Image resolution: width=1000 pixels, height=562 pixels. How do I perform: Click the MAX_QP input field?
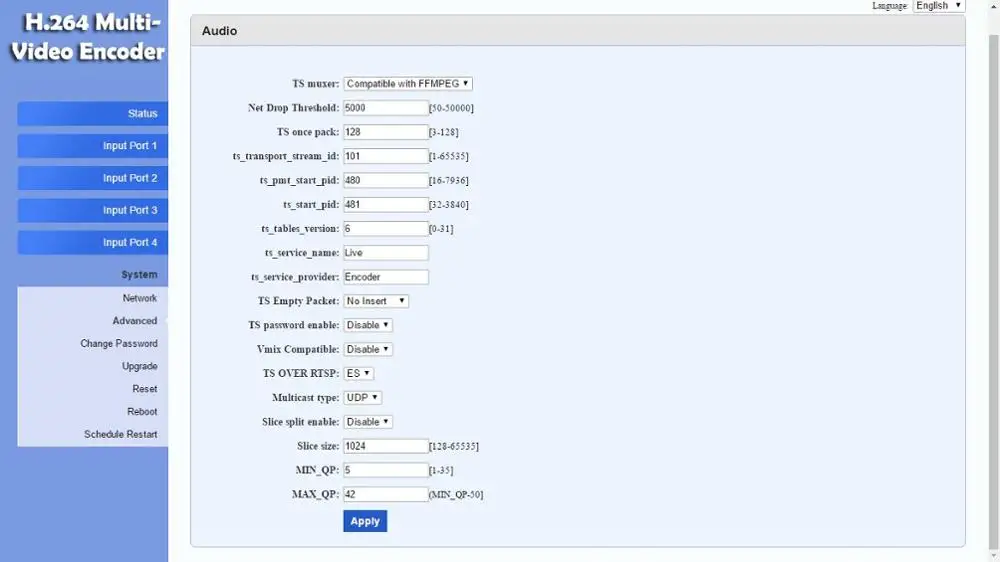(x=386, y=494)
